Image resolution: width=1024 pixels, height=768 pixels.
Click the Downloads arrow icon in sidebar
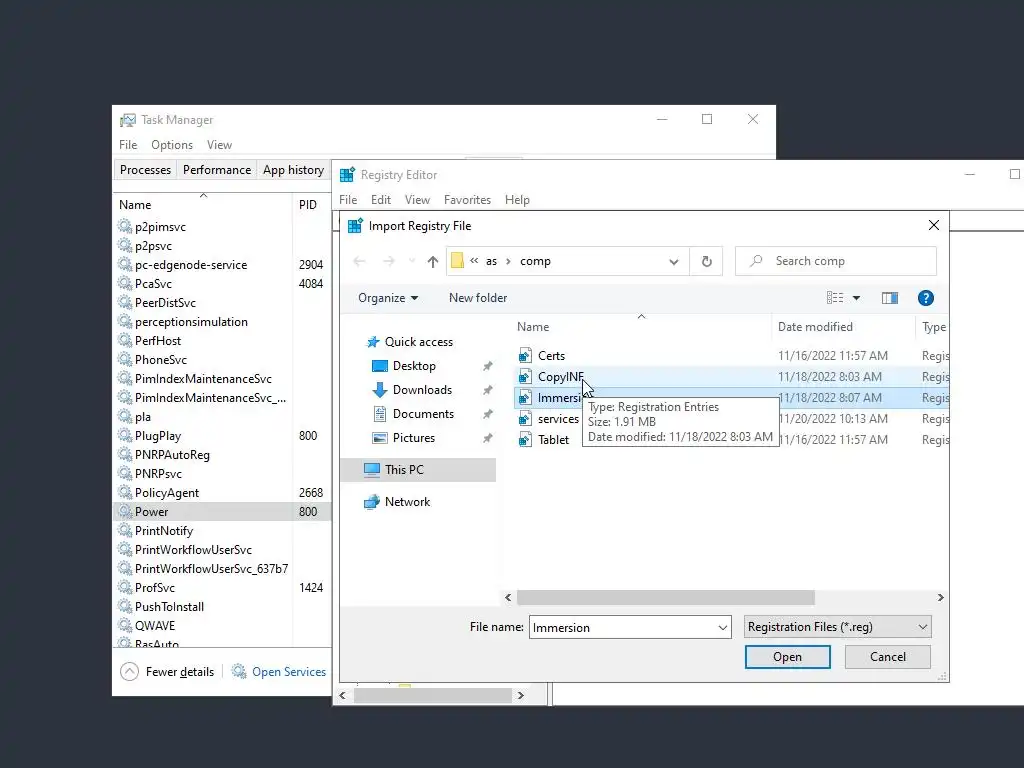[379, 390]
